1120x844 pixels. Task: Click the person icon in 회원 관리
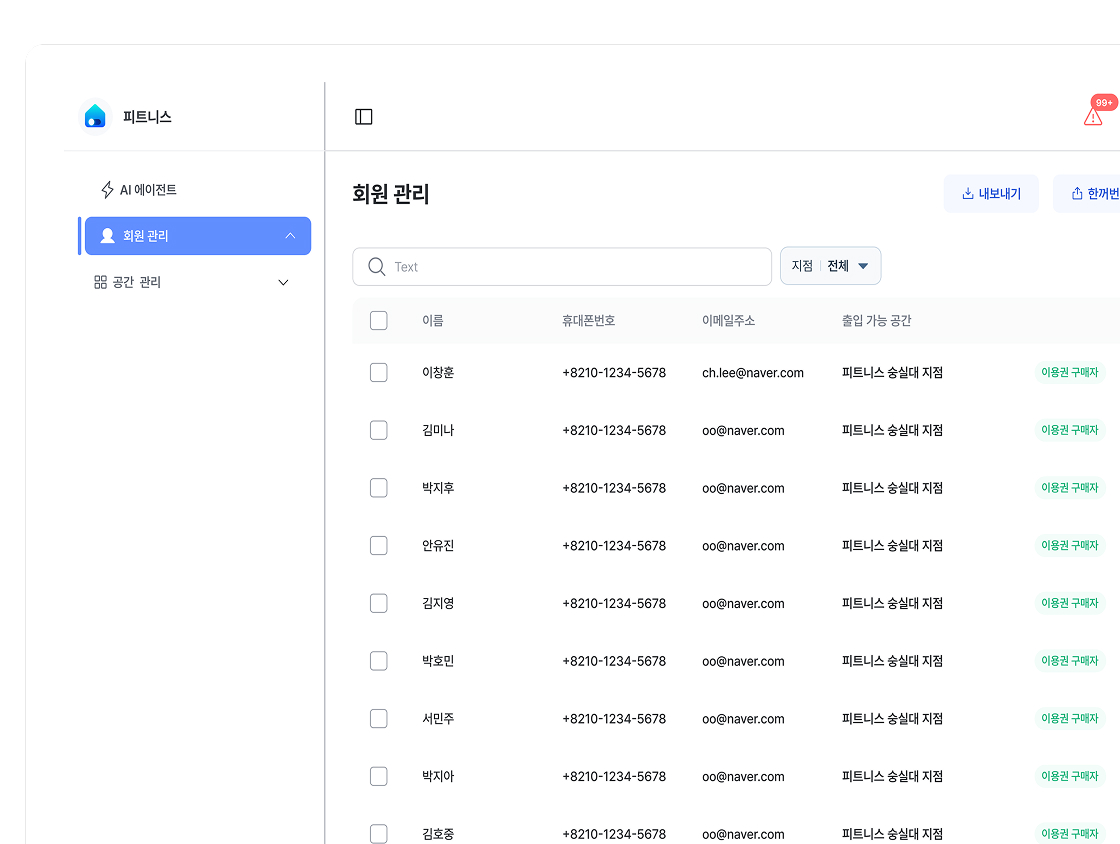(x=107, y=236)
